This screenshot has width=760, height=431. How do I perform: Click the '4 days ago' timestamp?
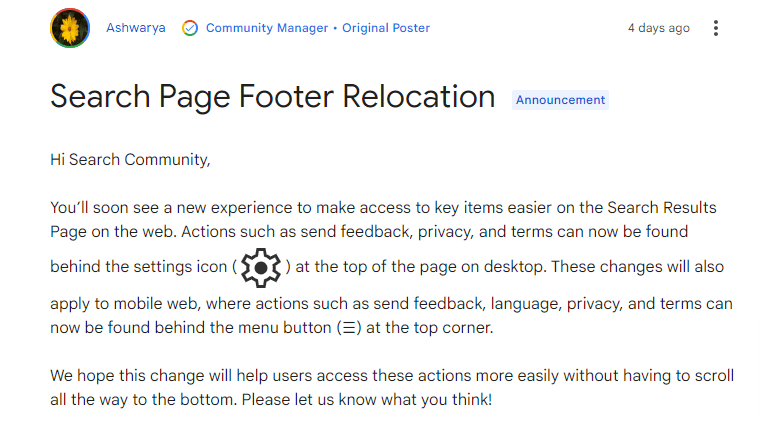coord(659,28)
